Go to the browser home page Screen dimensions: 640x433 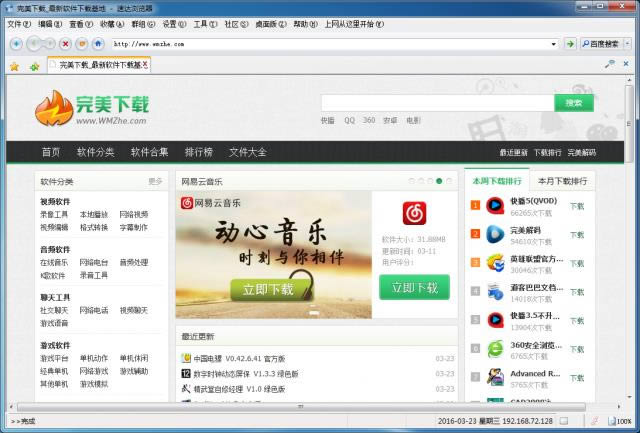point(98,44)
